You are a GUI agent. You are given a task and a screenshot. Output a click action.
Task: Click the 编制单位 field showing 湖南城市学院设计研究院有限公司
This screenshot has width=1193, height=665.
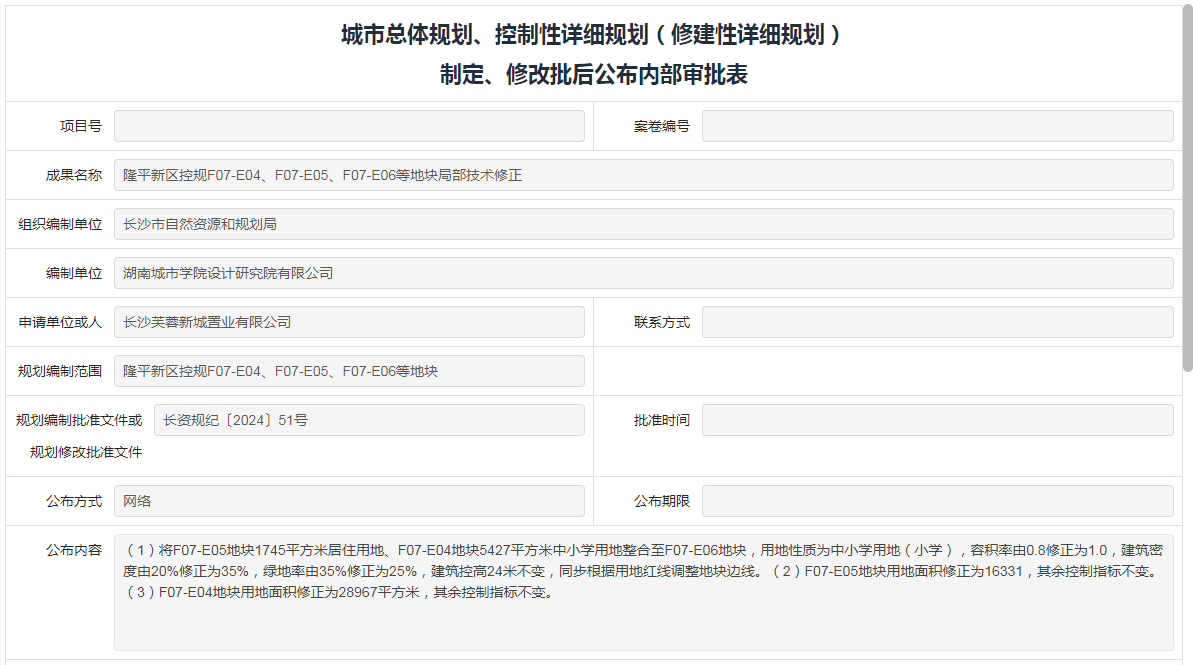(643, 273)
